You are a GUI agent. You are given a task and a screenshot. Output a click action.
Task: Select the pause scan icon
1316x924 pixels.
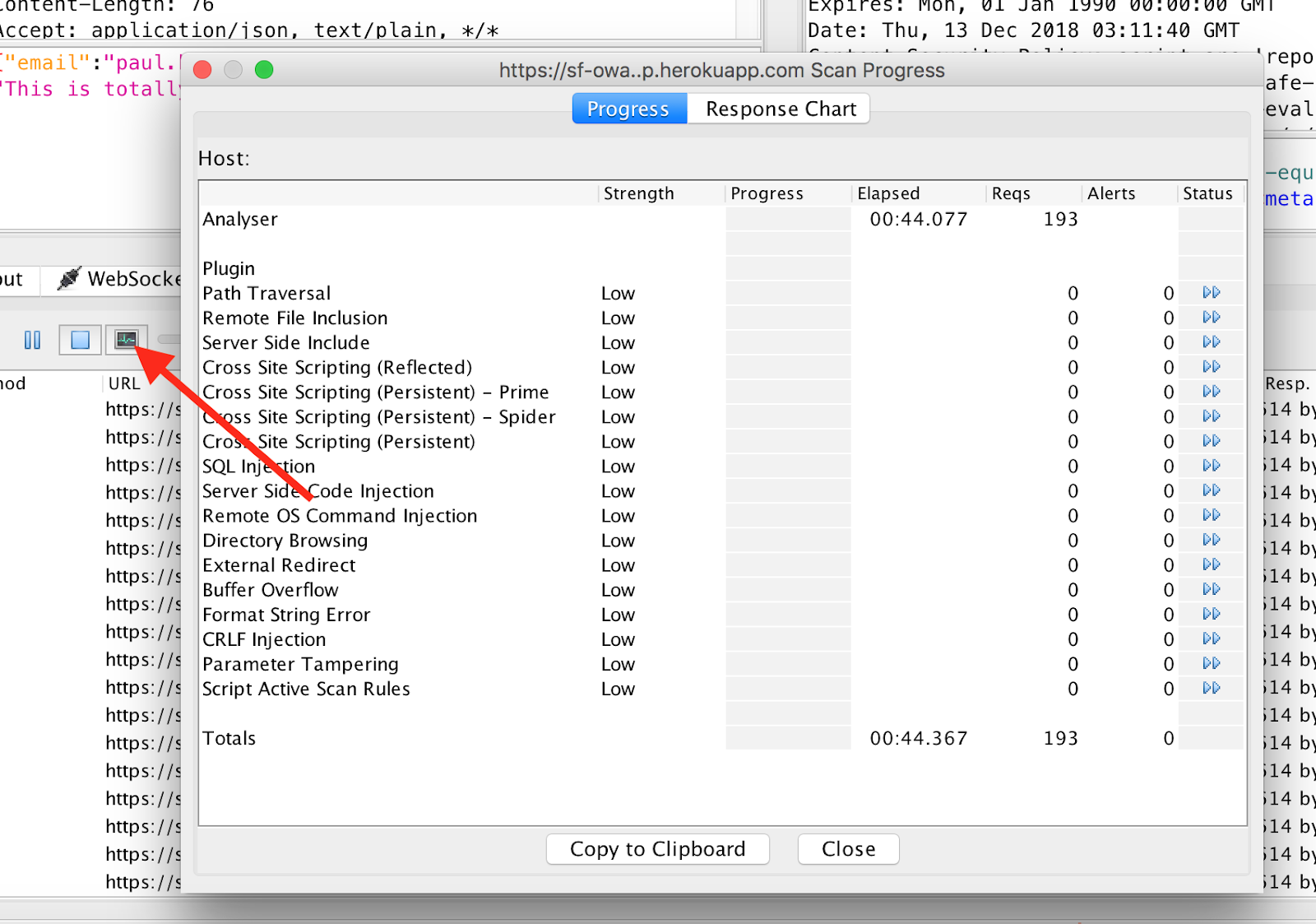[x=33, y=340]
